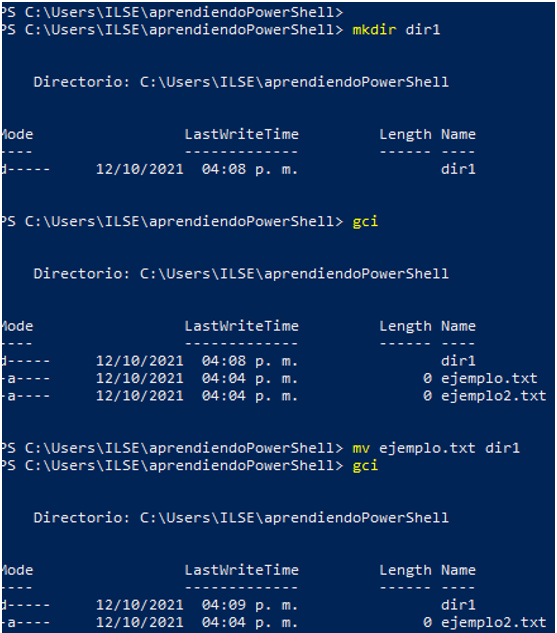The height and width of the screenshot is (633, 557).
Task: Click the Length header in the second listing
Action: [405, 326]
